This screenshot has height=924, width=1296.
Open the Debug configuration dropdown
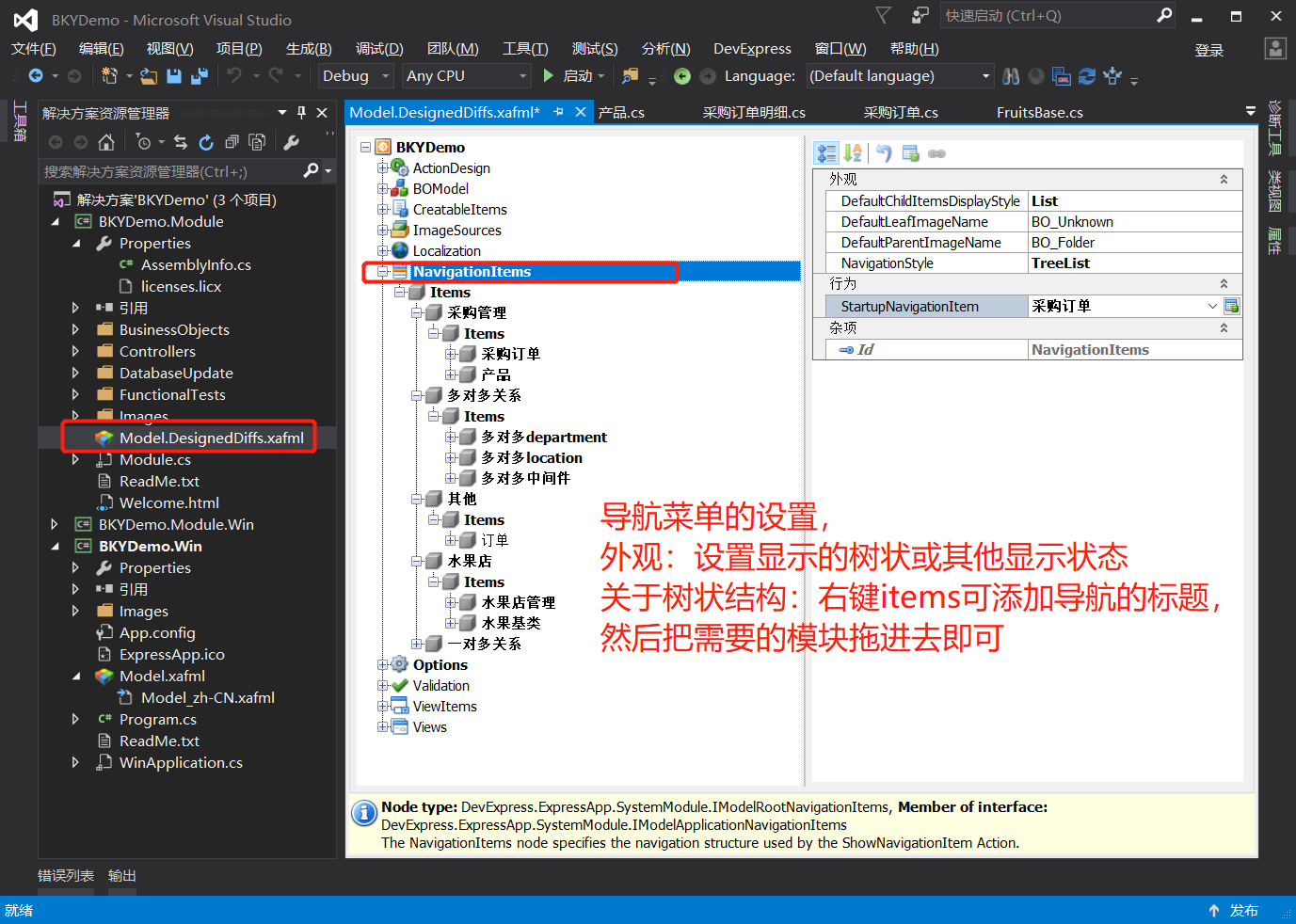(356, 76)
